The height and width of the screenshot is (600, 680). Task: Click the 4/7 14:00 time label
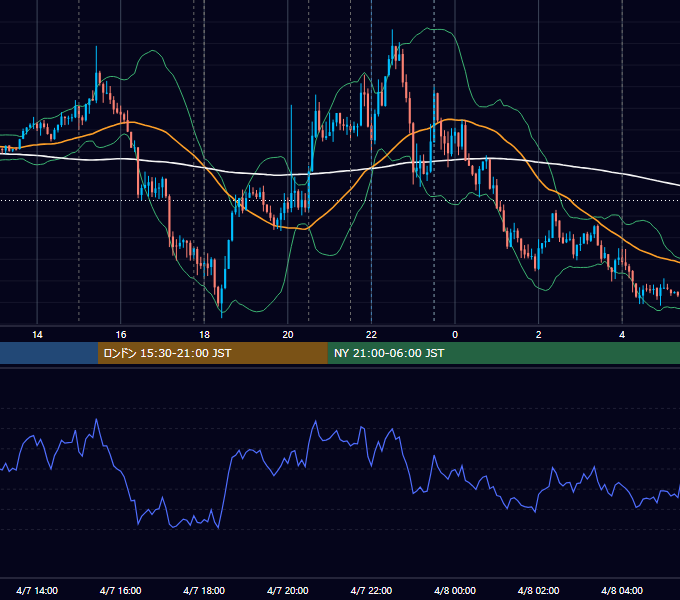coord(37,591)
